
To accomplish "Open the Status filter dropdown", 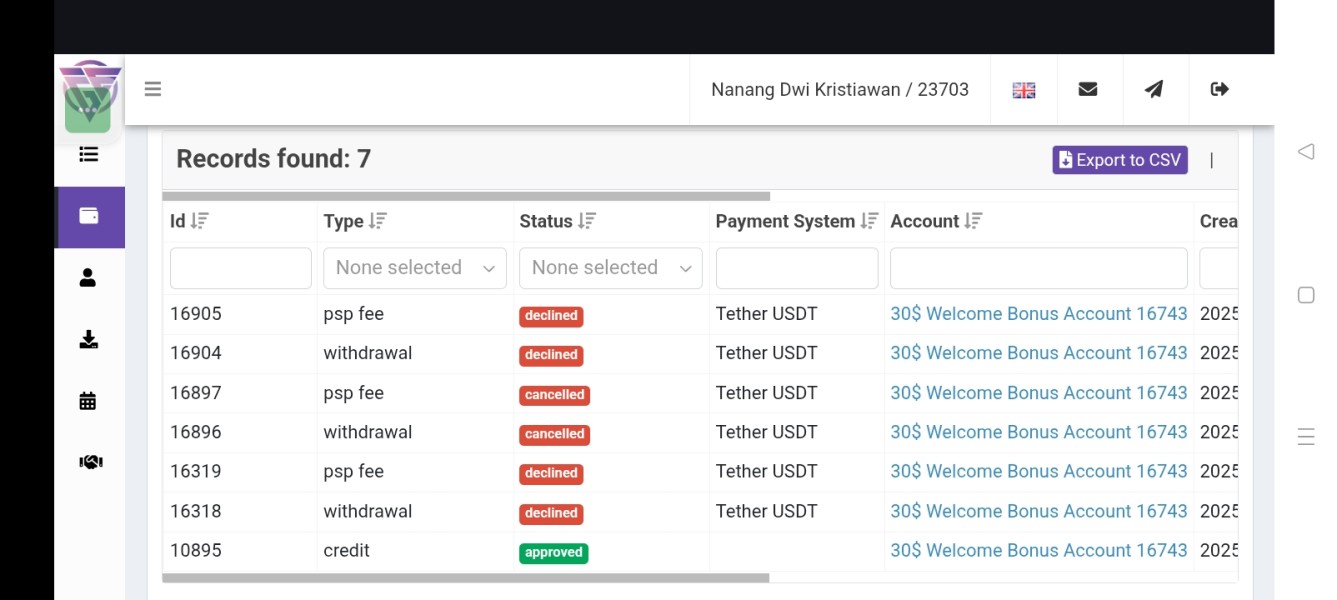I will tap(611, 268).
